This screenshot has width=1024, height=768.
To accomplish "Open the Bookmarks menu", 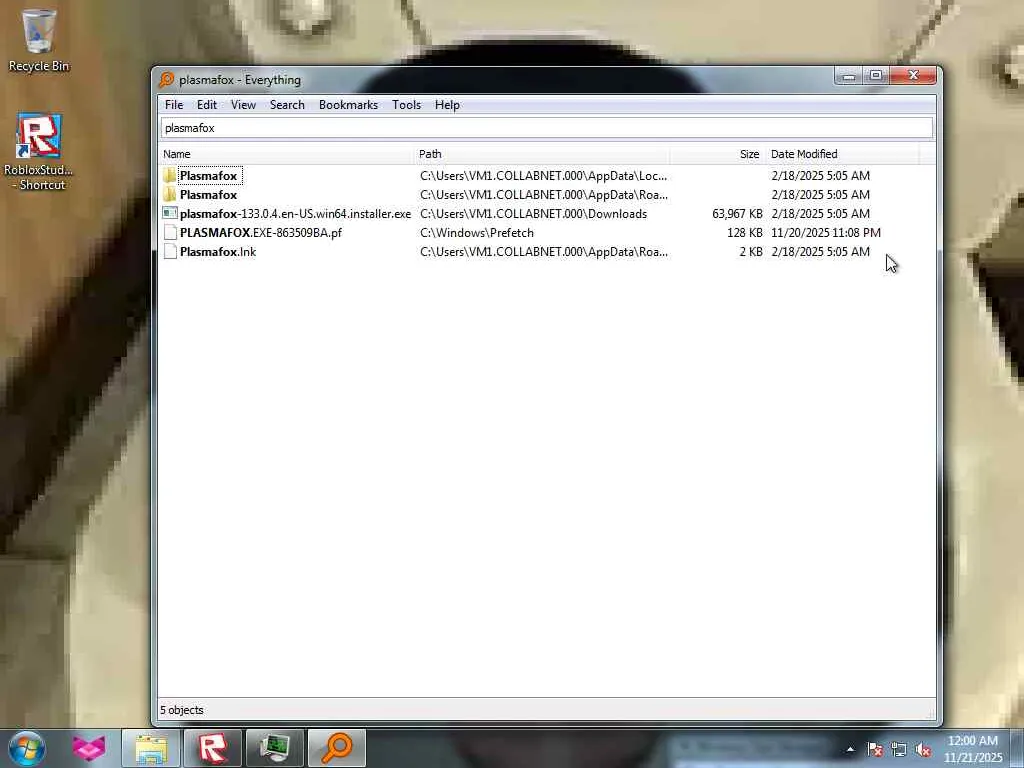I will [348, 104].
